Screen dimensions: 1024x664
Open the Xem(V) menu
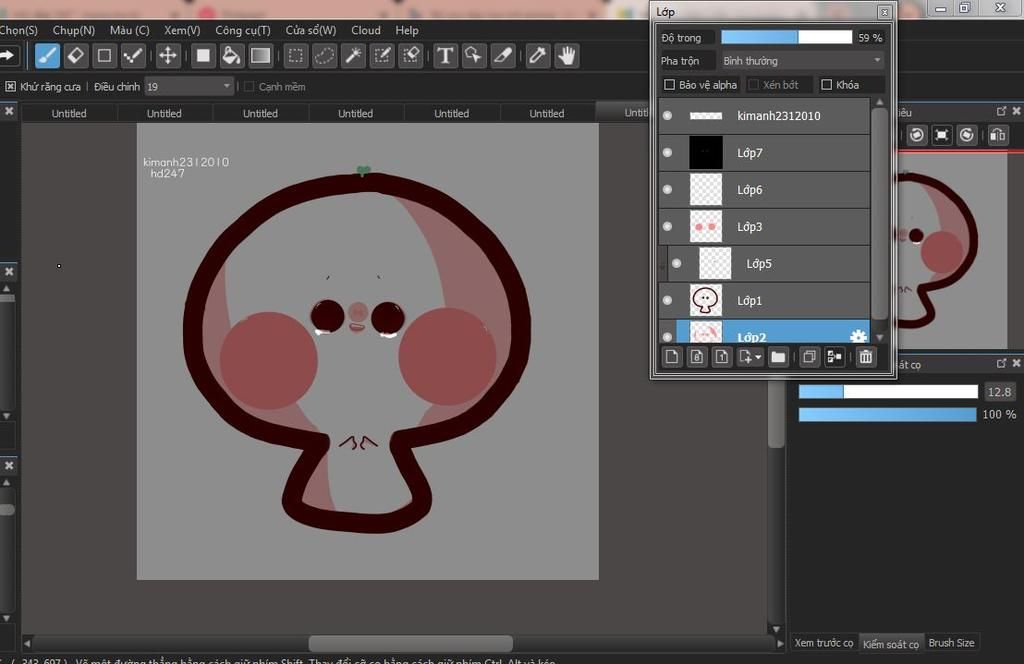pos(182,30)
